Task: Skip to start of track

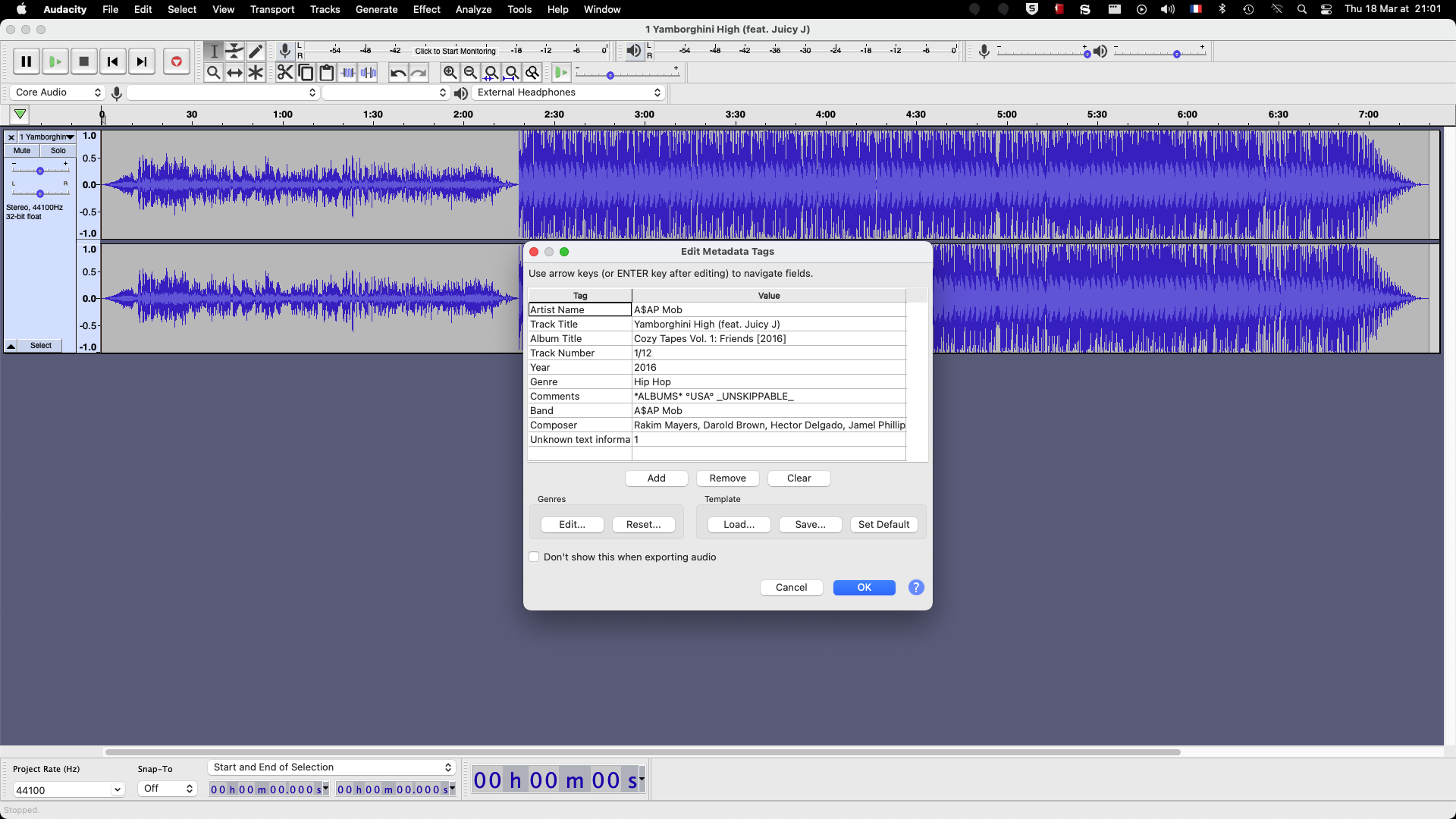Action: 113,61
